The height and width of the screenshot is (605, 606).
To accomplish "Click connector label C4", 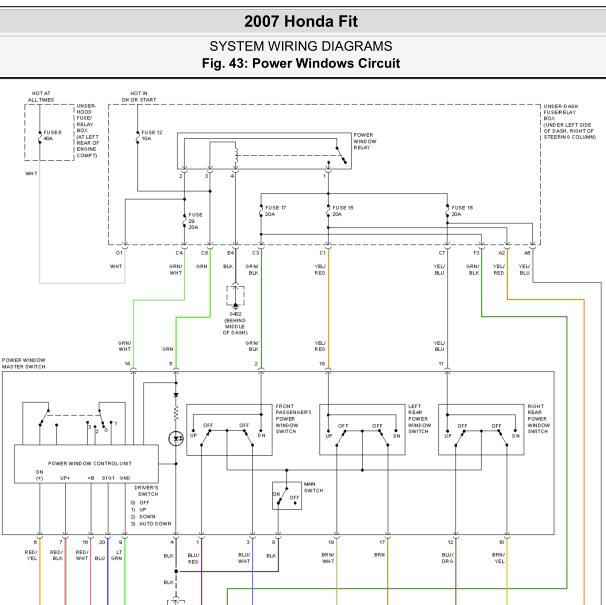I will click(179, 253).
